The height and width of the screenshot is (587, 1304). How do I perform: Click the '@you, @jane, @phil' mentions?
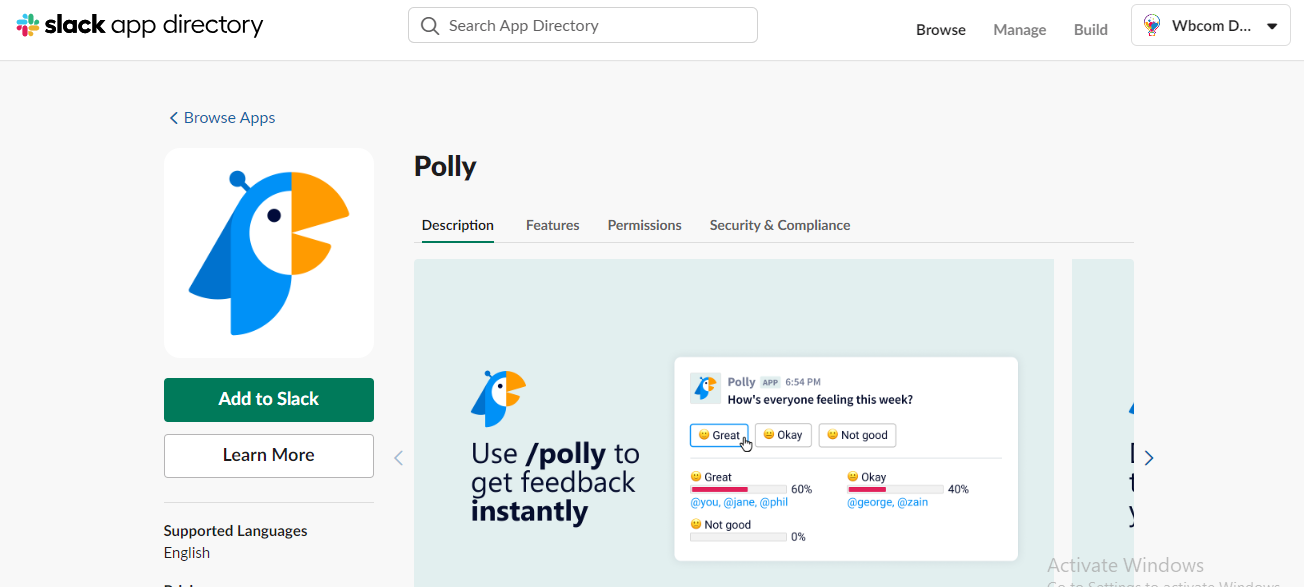click(x=739, y=502)
